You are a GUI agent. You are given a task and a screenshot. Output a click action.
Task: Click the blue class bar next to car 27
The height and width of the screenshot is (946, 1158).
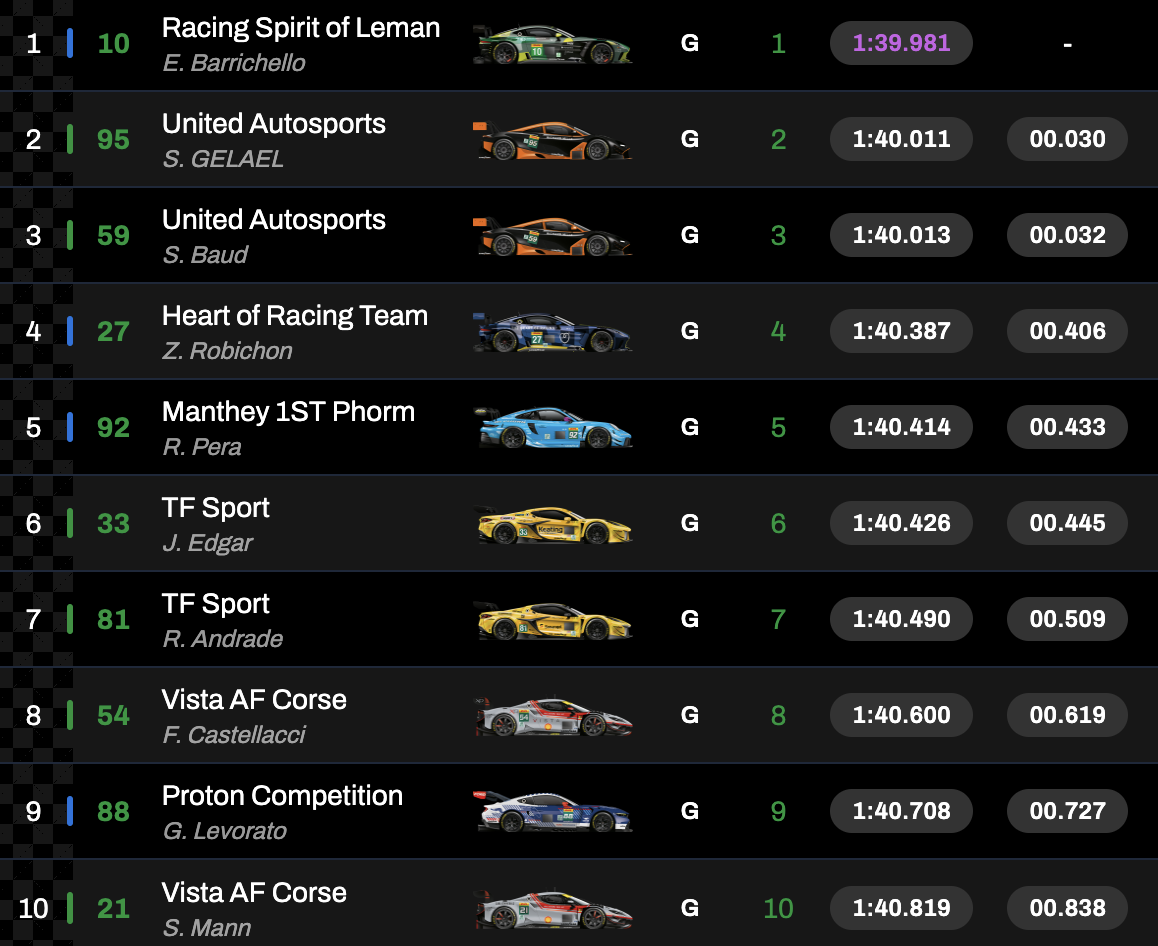click(x=70, y=331)
